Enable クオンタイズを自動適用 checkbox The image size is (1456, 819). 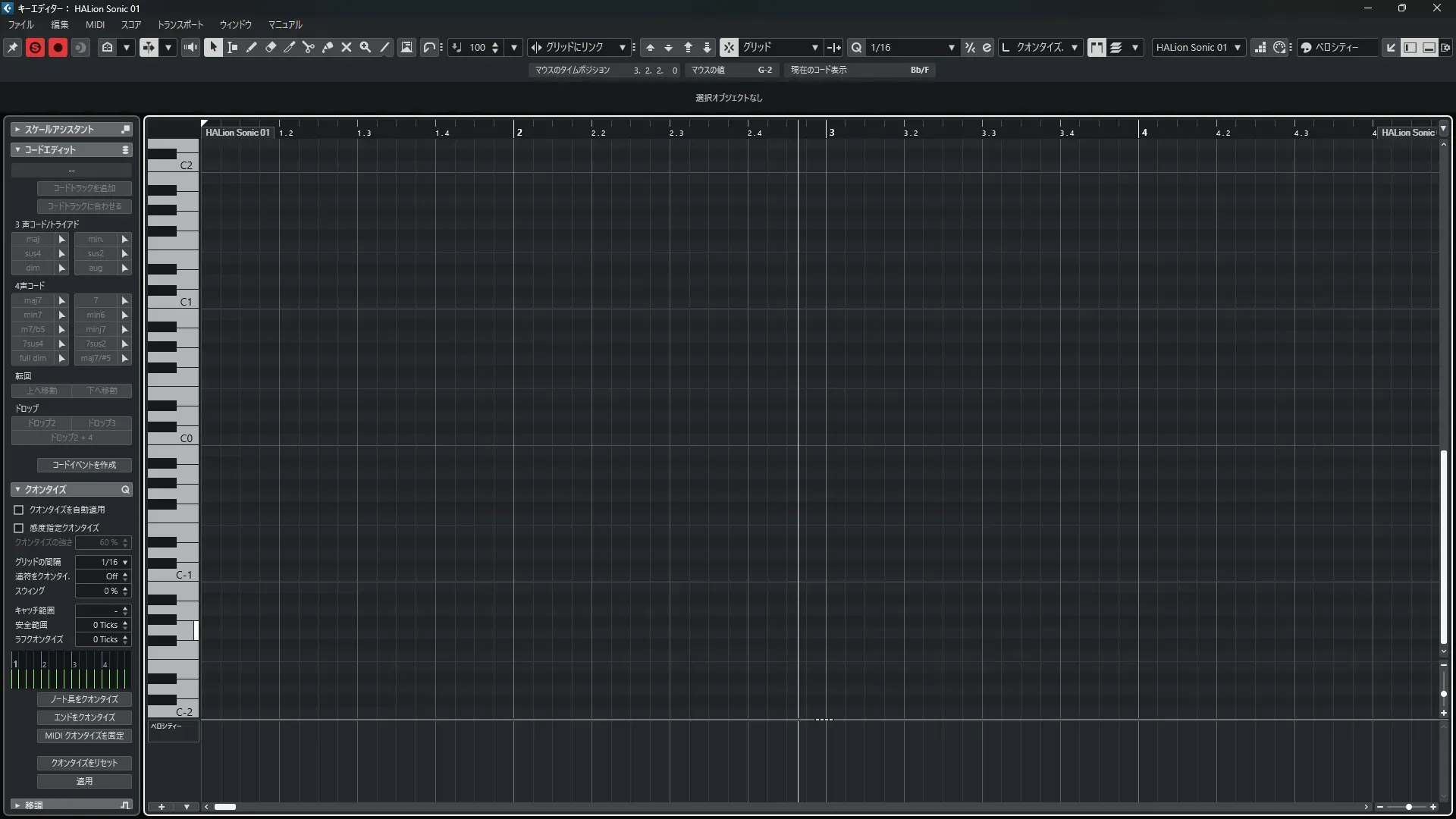pos(19,510)
